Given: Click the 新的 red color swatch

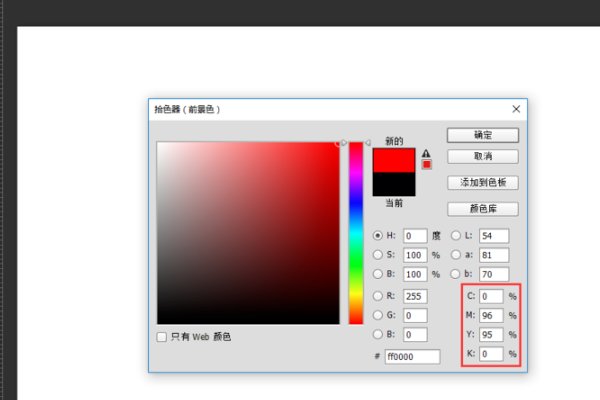Looking at the screenshot, I should pyautogui.click(x=392, y=160).
